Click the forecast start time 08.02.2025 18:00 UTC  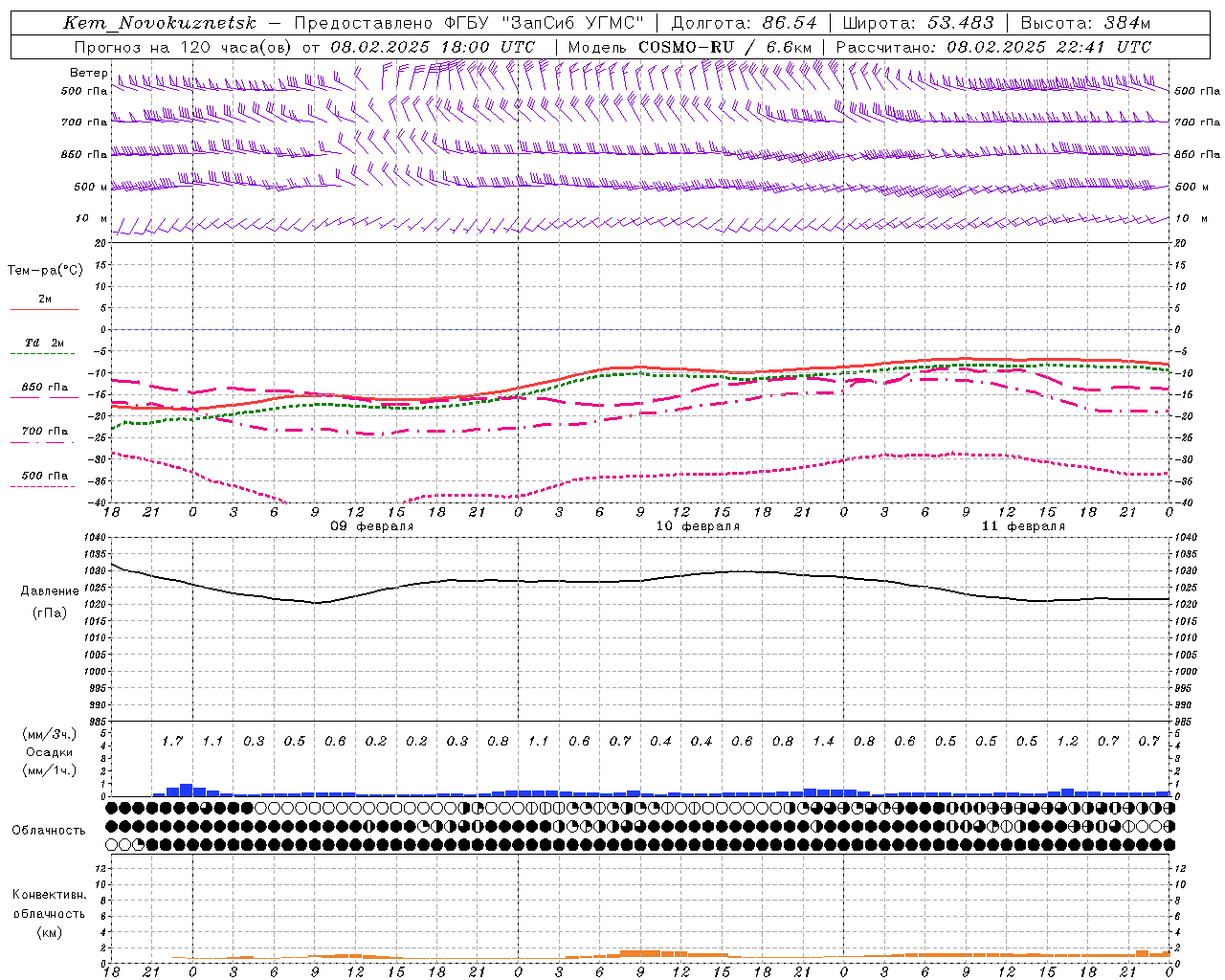click(433, 47)
